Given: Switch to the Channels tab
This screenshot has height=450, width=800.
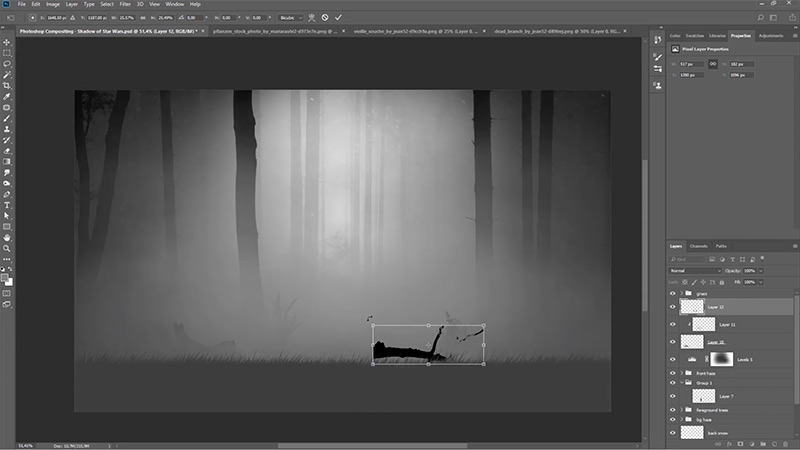Looking at the screenshot, I should [x=698, y=246].
